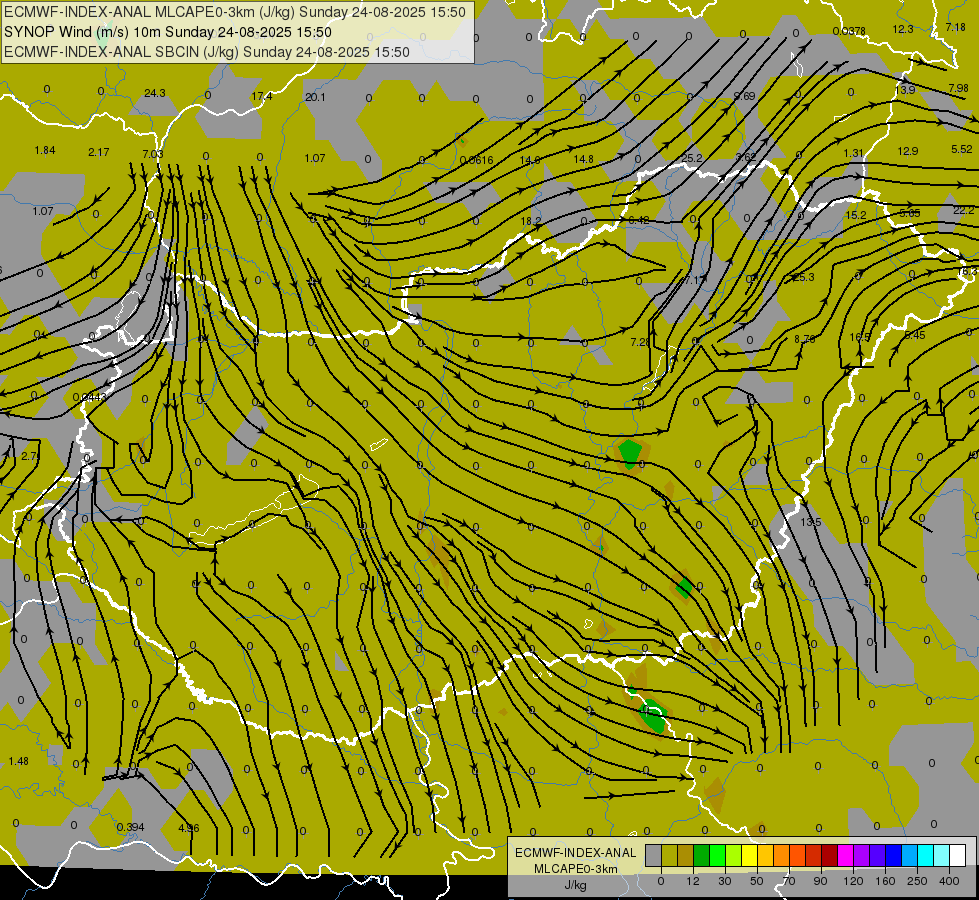Click the 17.4 value on the map
The height and width of the screenshot is (900, 979).
(262, 96)
